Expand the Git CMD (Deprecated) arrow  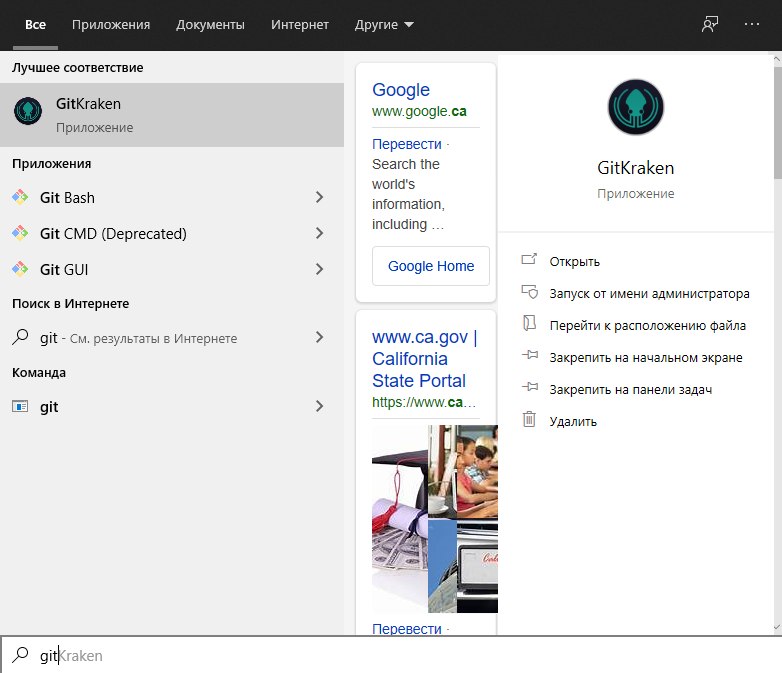coord(320,234)
